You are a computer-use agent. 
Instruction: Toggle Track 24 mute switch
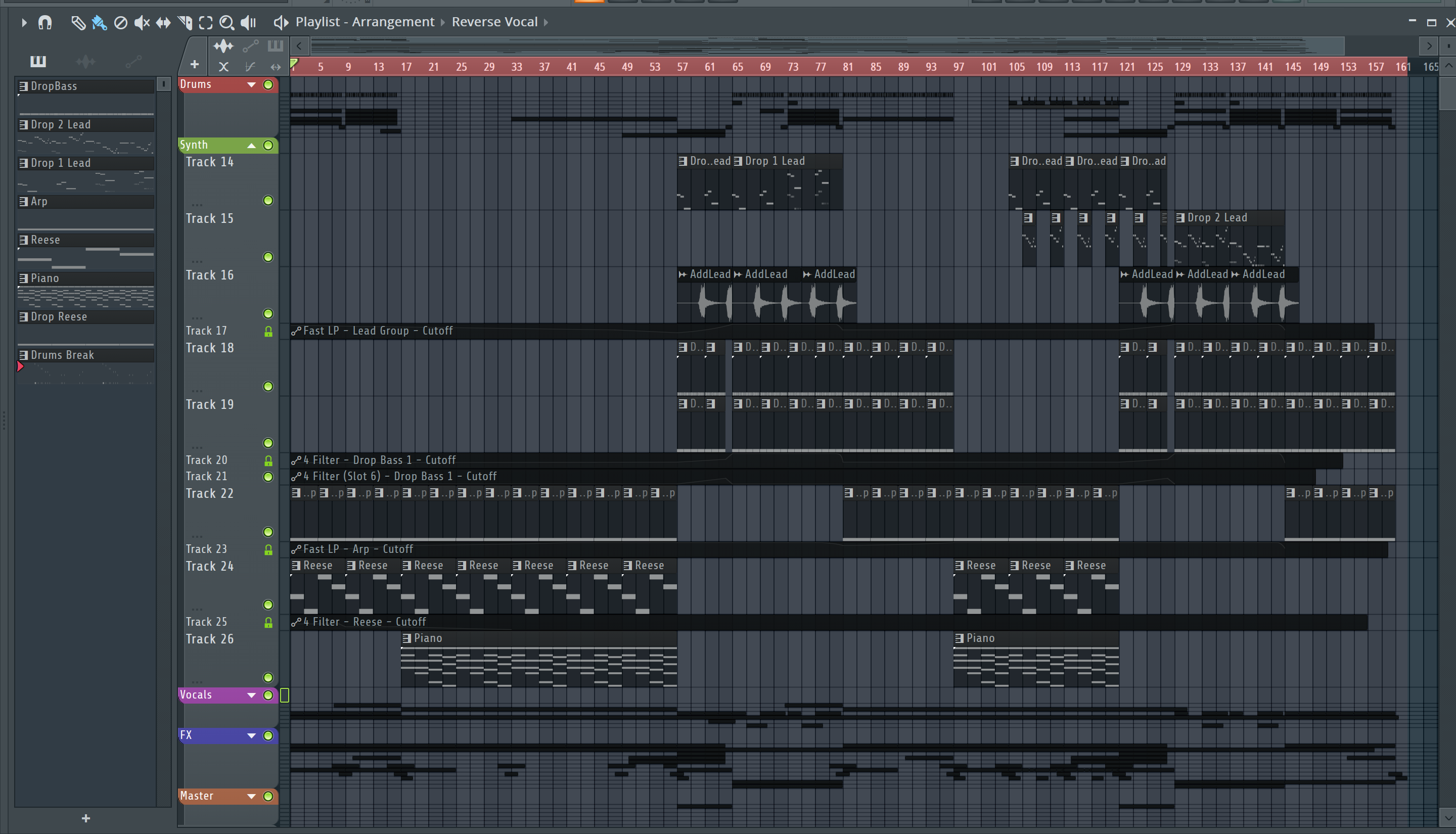pyautogui.click(x=268, y=605)
